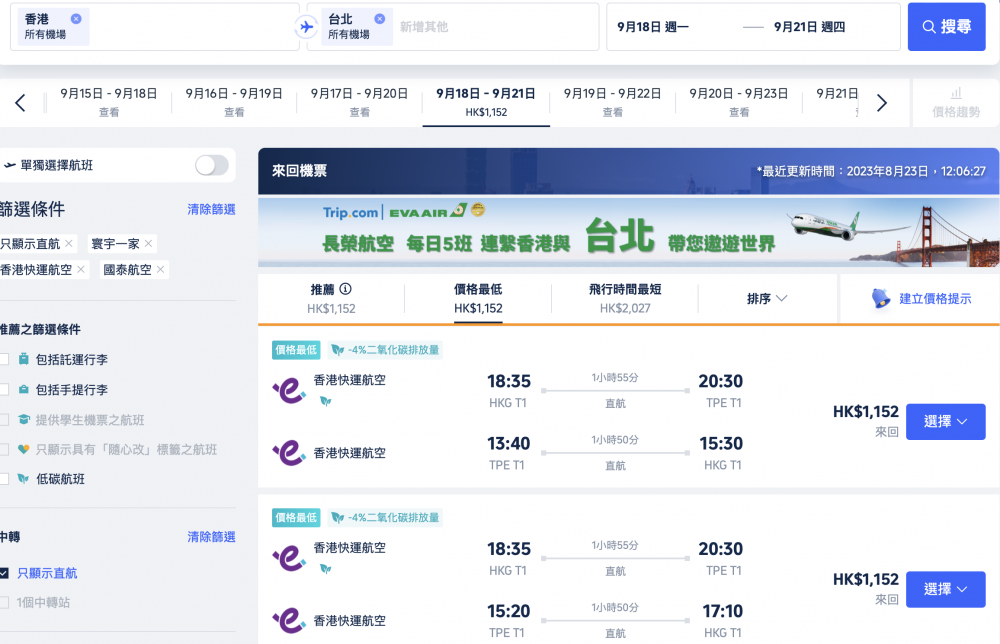Check 包括手提行李 checkbox

click(4, 390)
